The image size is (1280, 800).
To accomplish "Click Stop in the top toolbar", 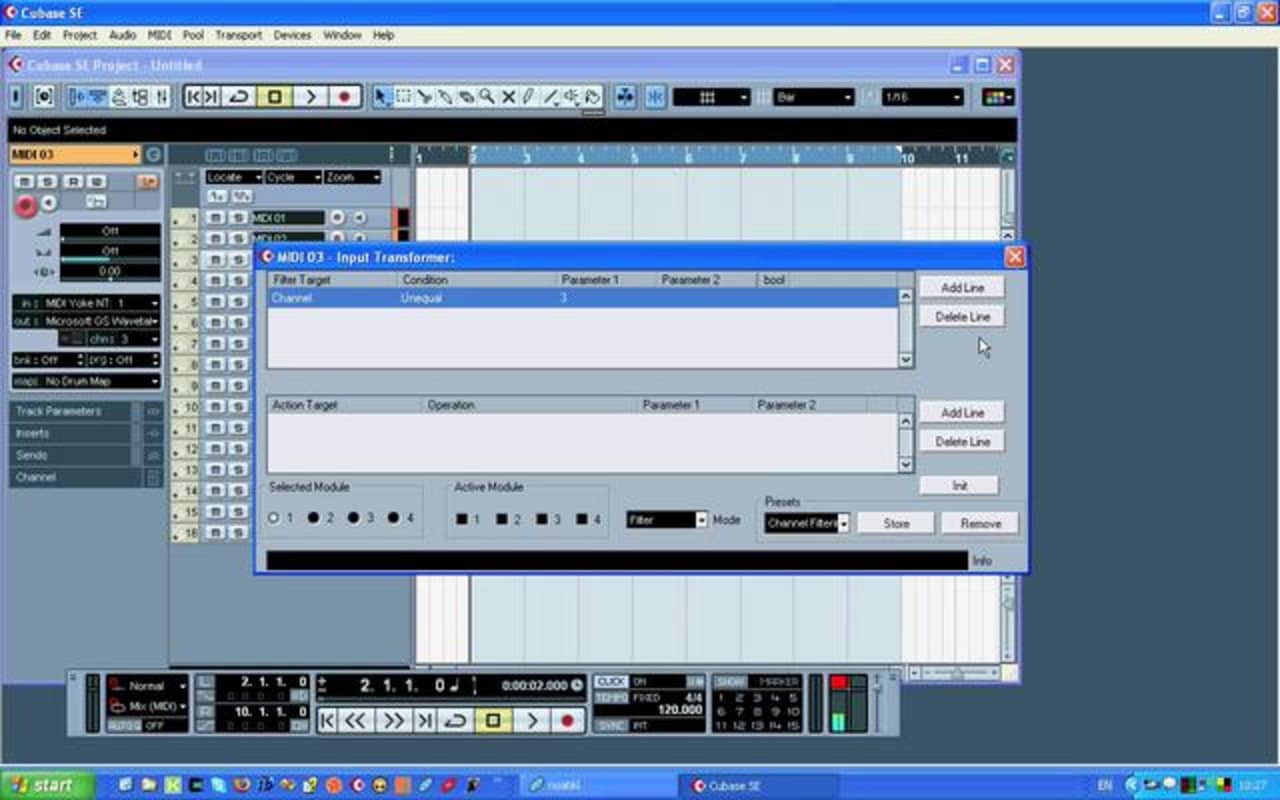I will click(x=274, y=97).
